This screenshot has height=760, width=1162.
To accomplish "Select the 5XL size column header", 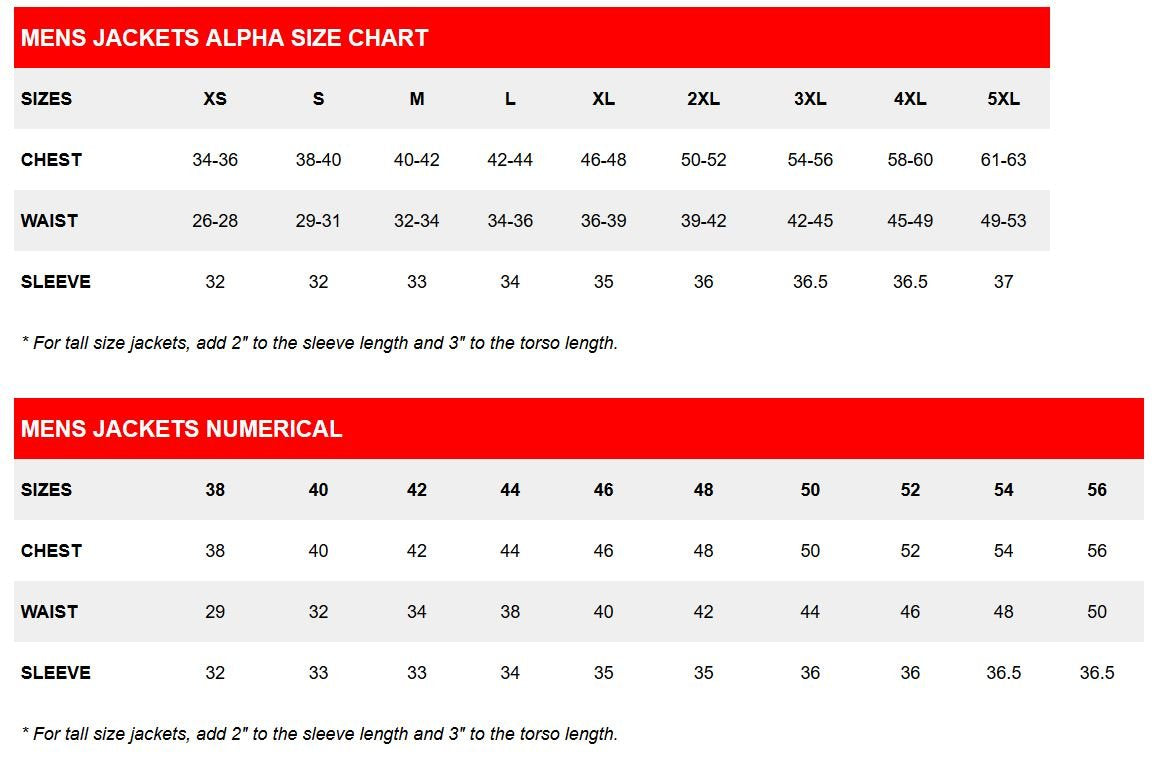I will click(1003, 99).
